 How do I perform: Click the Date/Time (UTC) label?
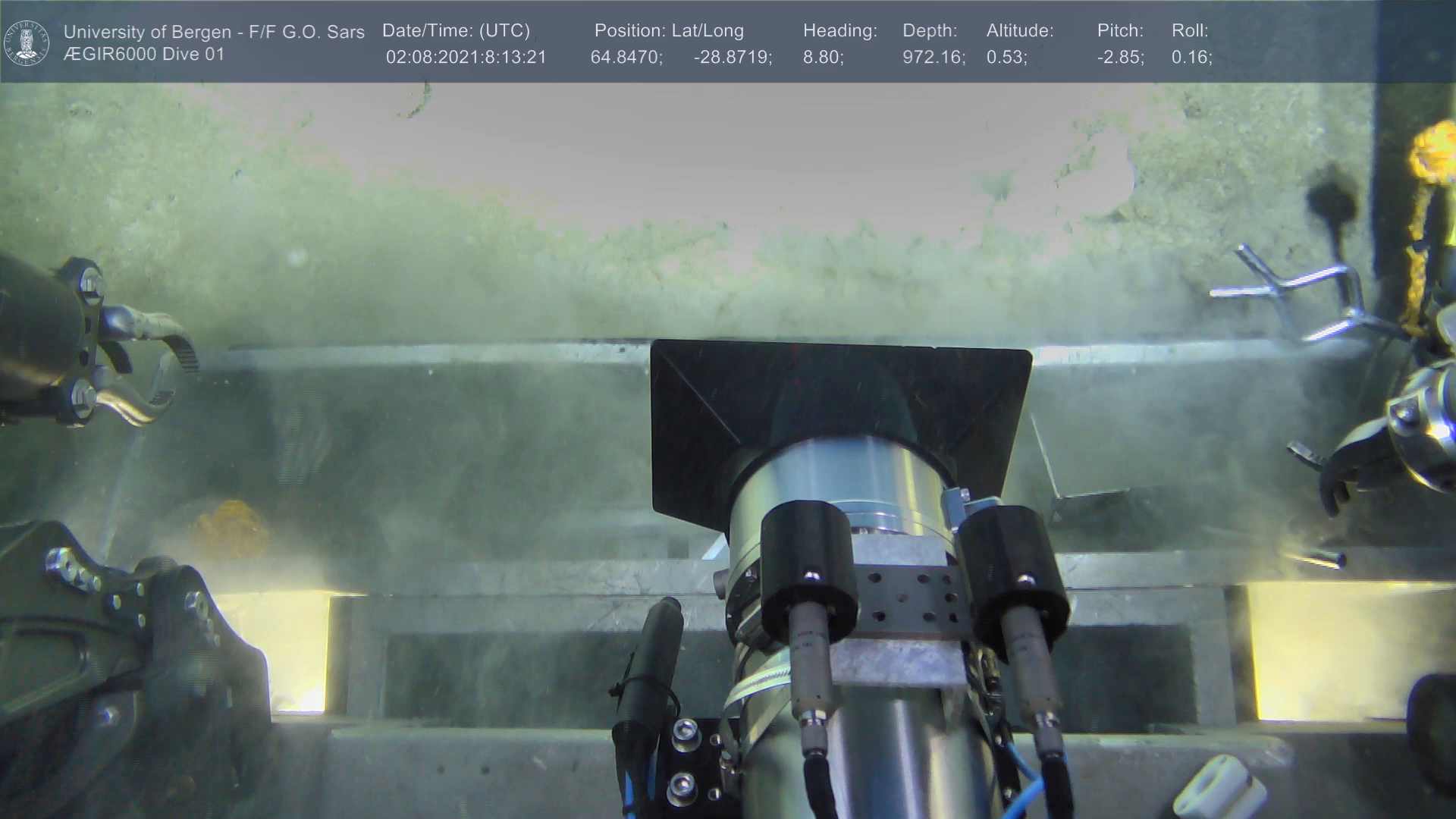click(456, 31)
